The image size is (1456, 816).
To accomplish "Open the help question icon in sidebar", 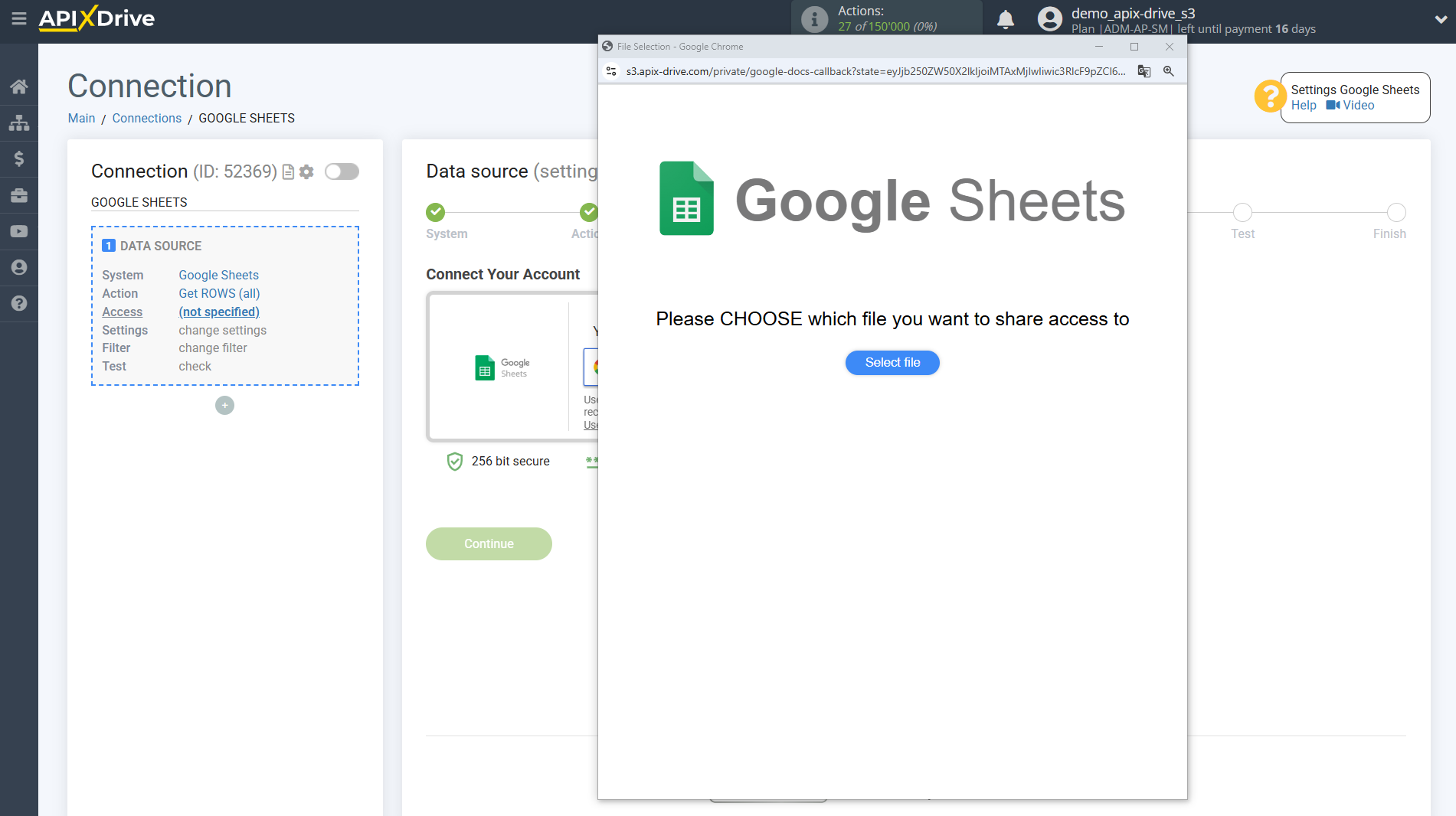I will pyautogui.click(x=19, y=303).
